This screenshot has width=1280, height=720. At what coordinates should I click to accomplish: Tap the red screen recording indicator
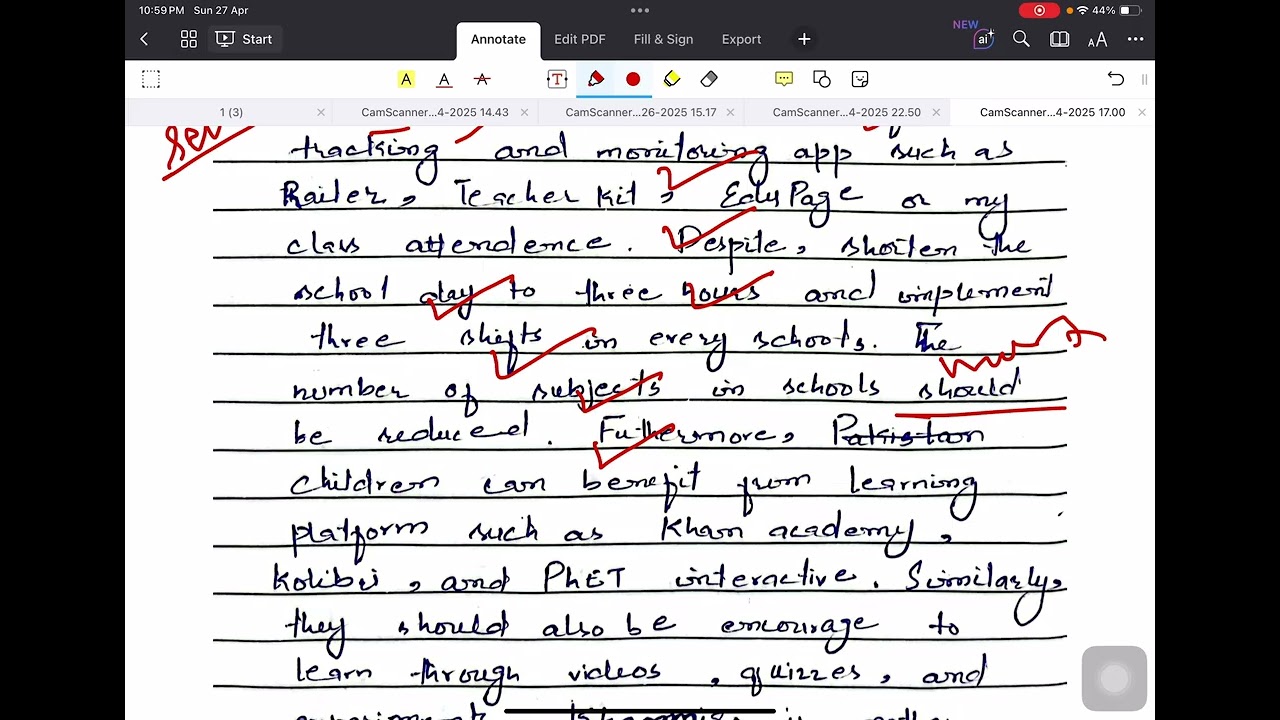(1039, 10)
